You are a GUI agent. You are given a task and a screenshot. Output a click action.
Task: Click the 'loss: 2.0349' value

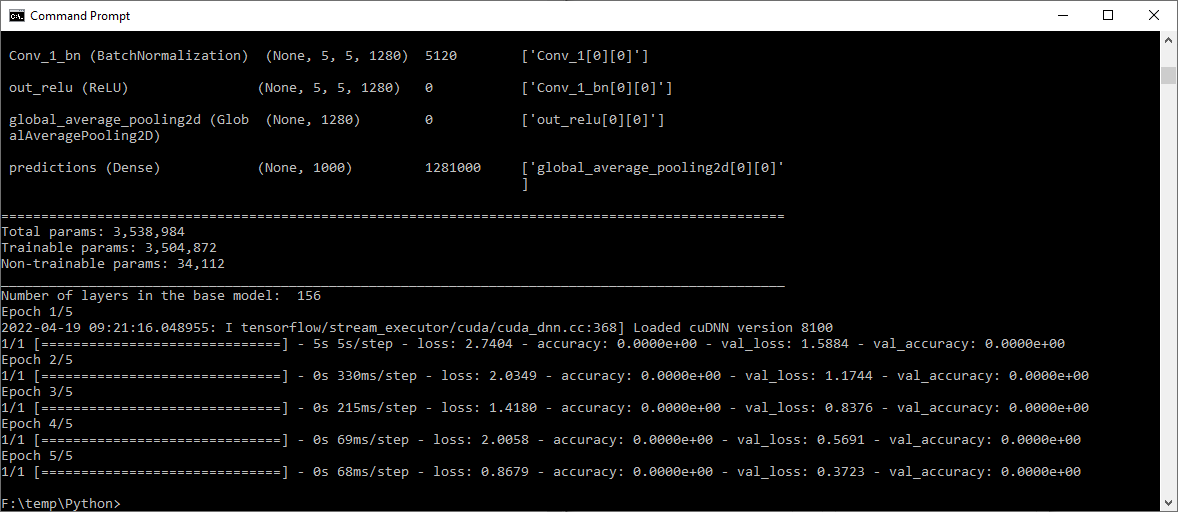pos(489,376)
